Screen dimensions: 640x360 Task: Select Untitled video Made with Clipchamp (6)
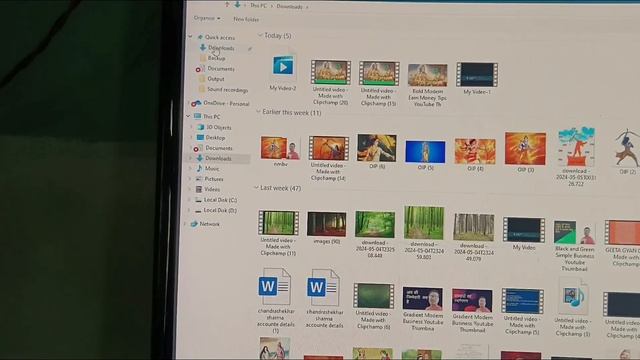pos(373,296)
